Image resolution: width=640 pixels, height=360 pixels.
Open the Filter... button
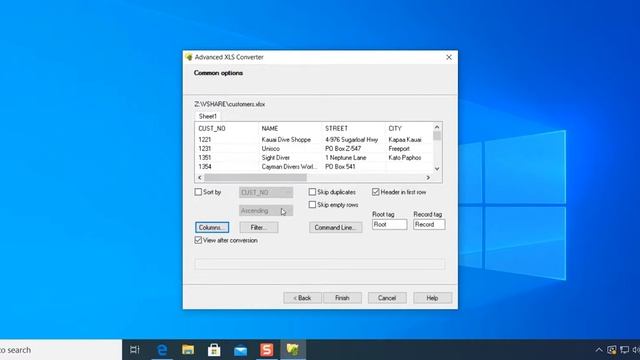259,227
